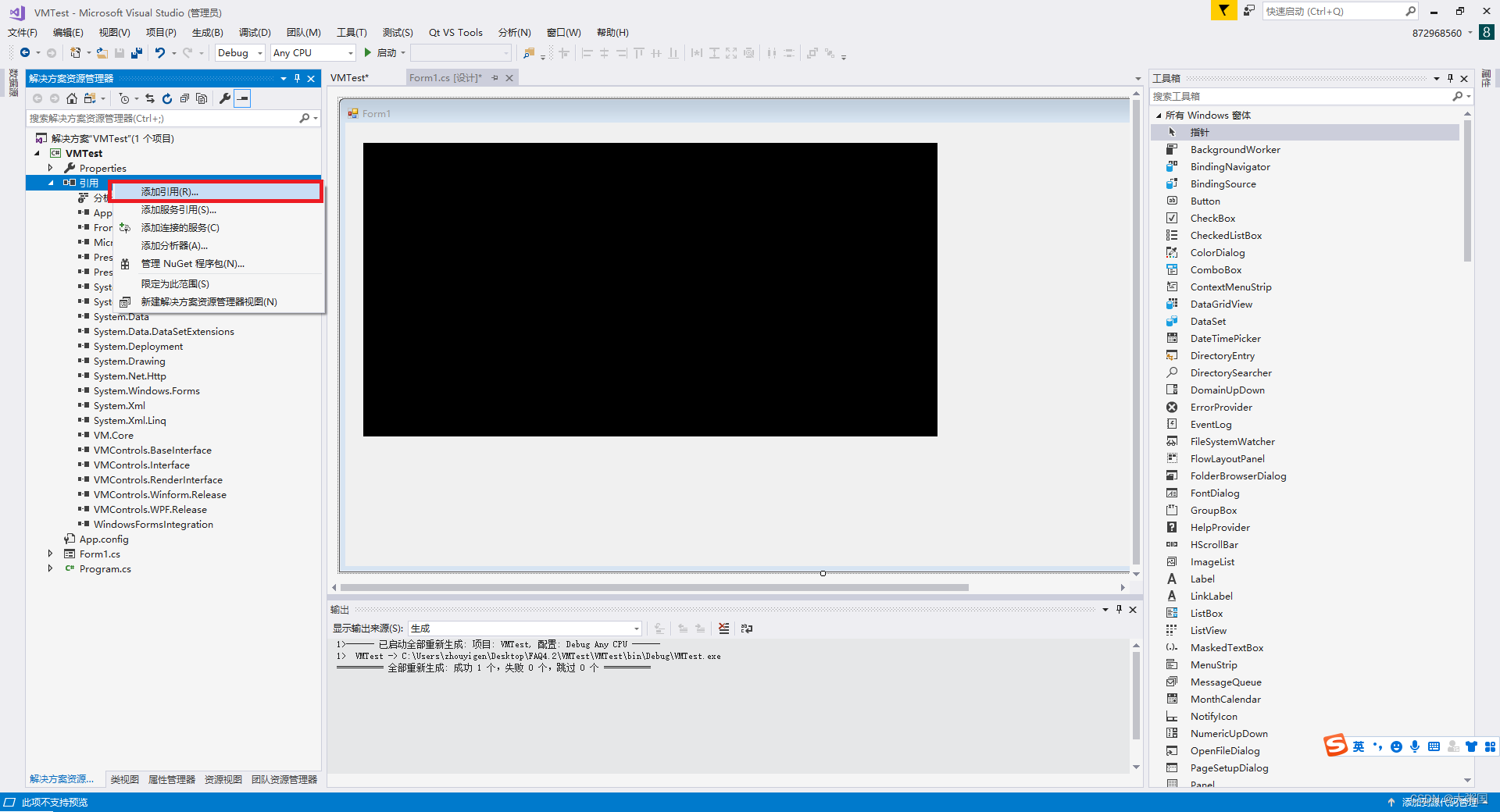Image resolution: width=1500 pixels, height=812 pixels.
Task: Select VM.Core reference in Solution Explorer
Action: (x=113, y=435)
